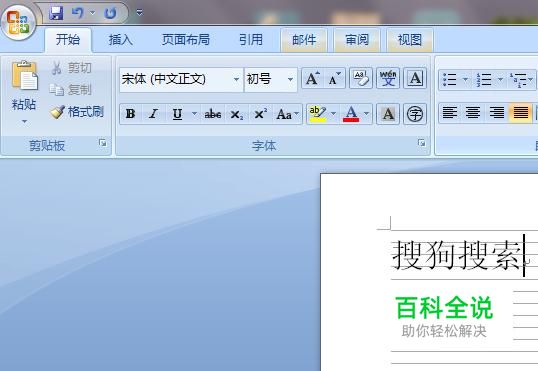Open the Office button menu

pos(19,23)
